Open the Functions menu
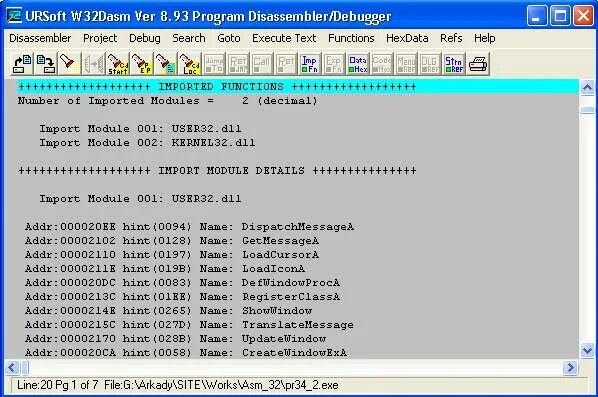 (x=351, y=38)
